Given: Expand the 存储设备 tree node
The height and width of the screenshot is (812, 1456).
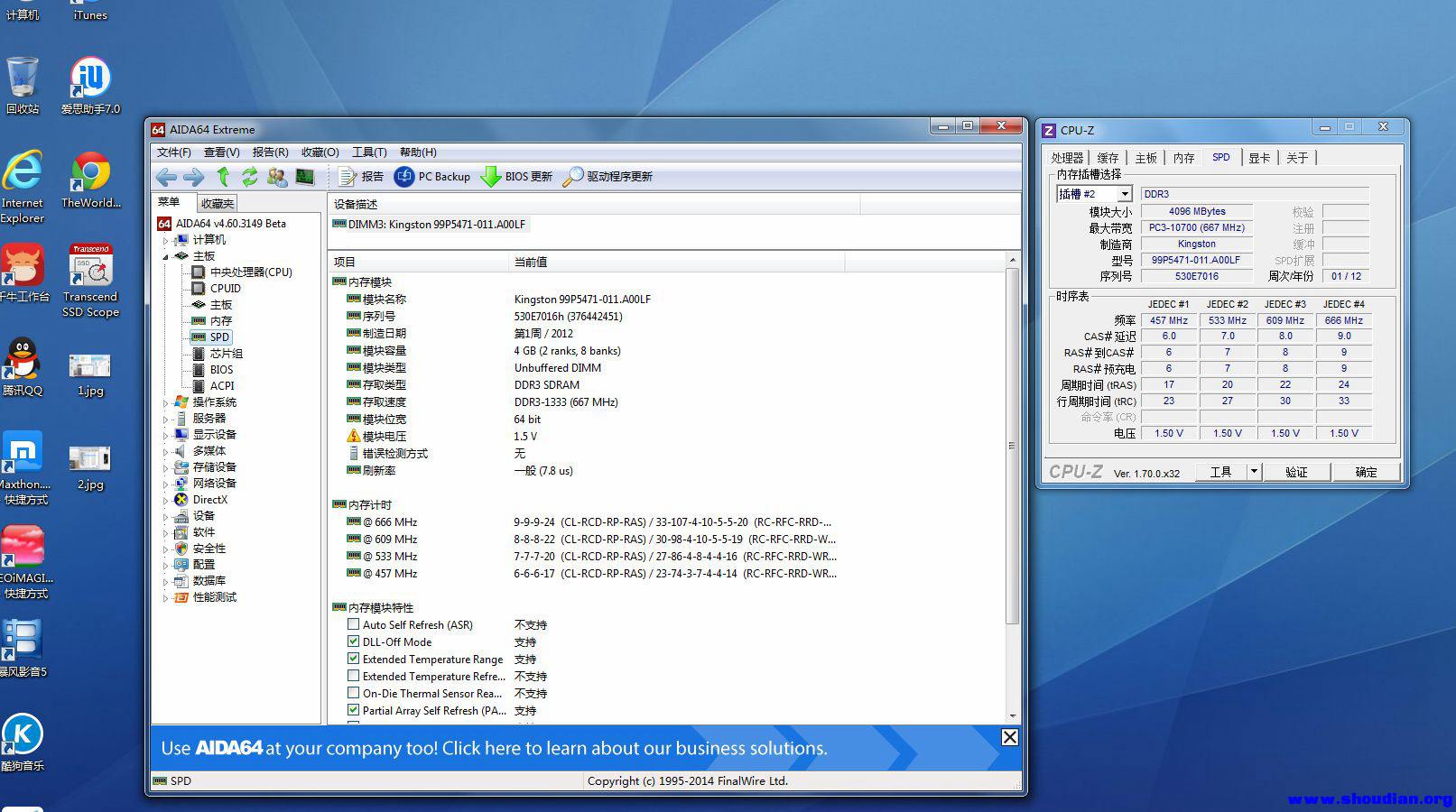Looking at the screenshot, I should (165, 467).
